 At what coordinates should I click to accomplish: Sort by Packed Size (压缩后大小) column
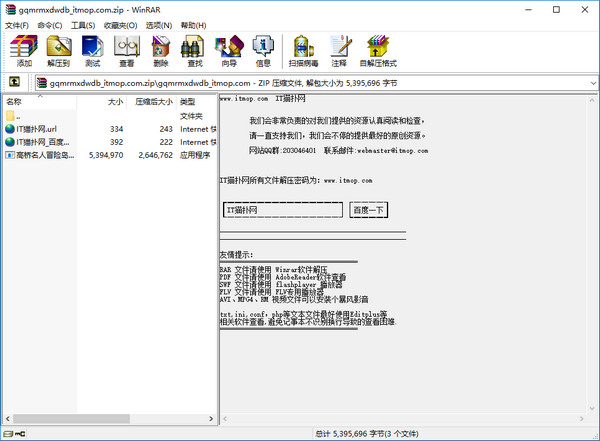(x=151, y=102)
